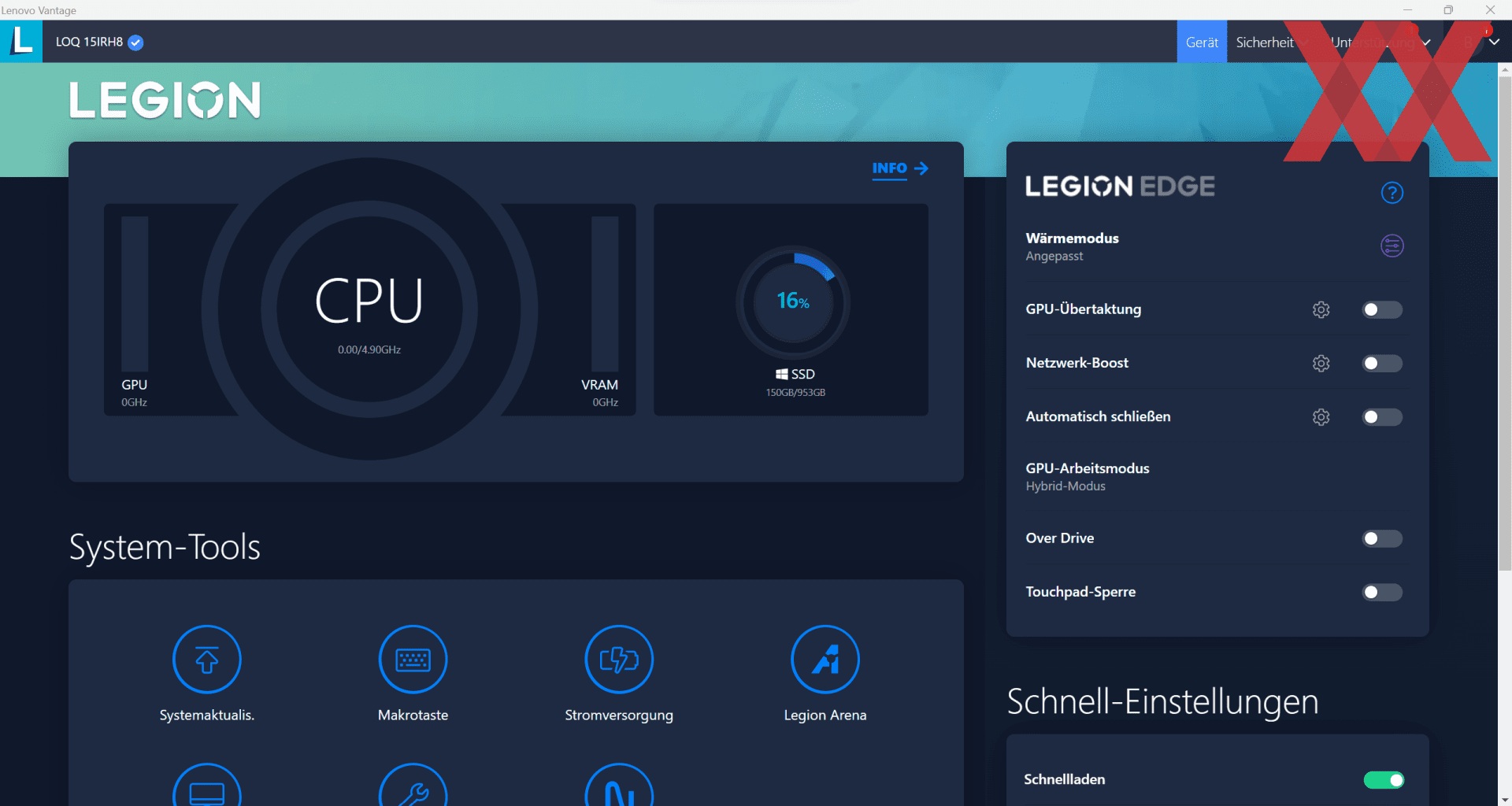This screenshot has width=1512, height=806.
Task: Click the 150GB/953GB storage text
Action: [x=795, y=393]
